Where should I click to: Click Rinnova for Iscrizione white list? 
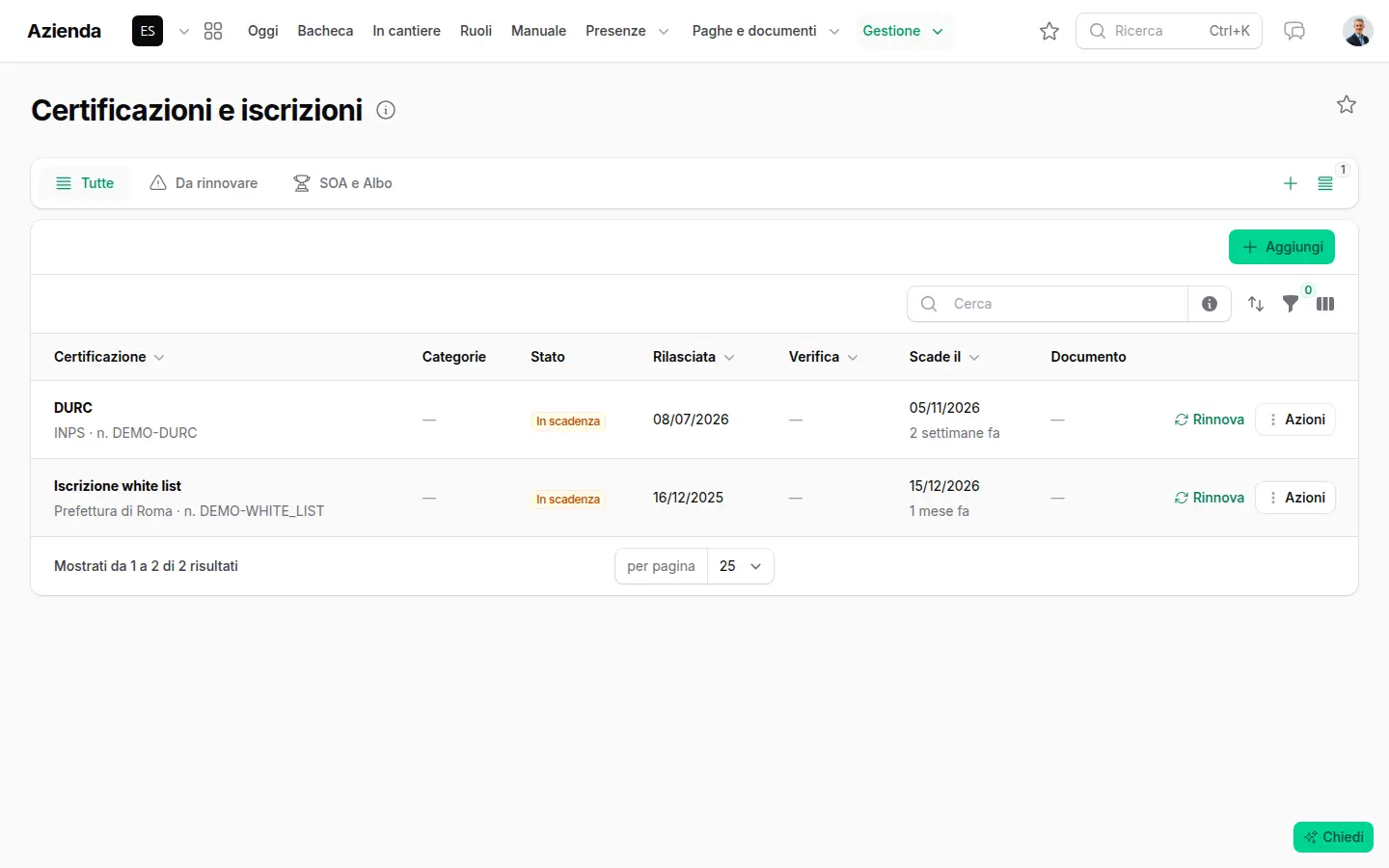(1210, 498)
